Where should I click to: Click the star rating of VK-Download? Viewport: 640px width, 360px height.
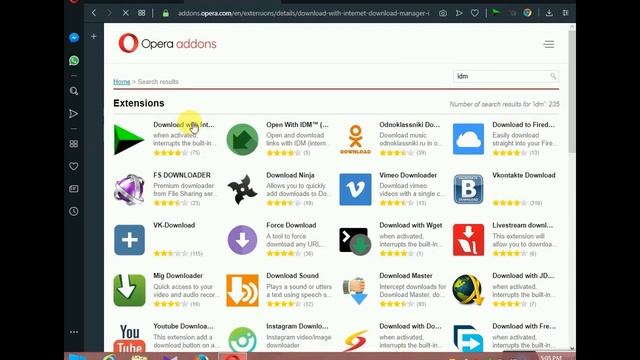[171, 253]
